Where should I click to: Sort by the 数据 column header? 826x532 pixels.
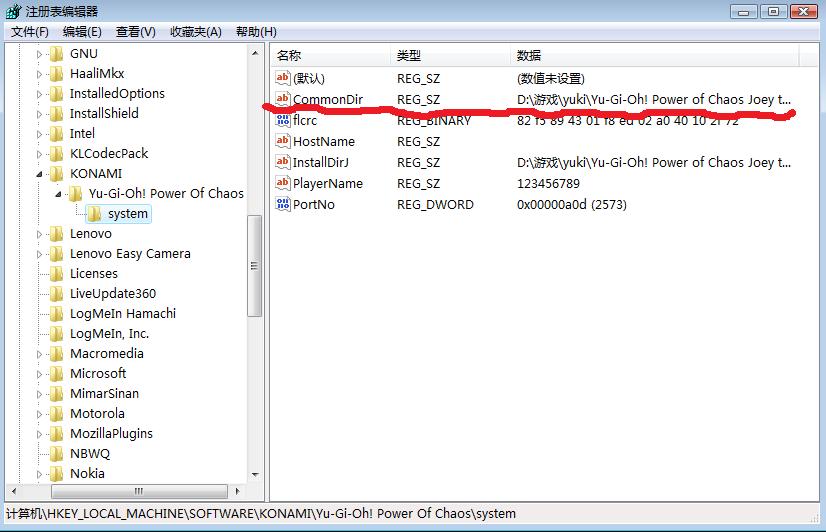coord(655,55)
